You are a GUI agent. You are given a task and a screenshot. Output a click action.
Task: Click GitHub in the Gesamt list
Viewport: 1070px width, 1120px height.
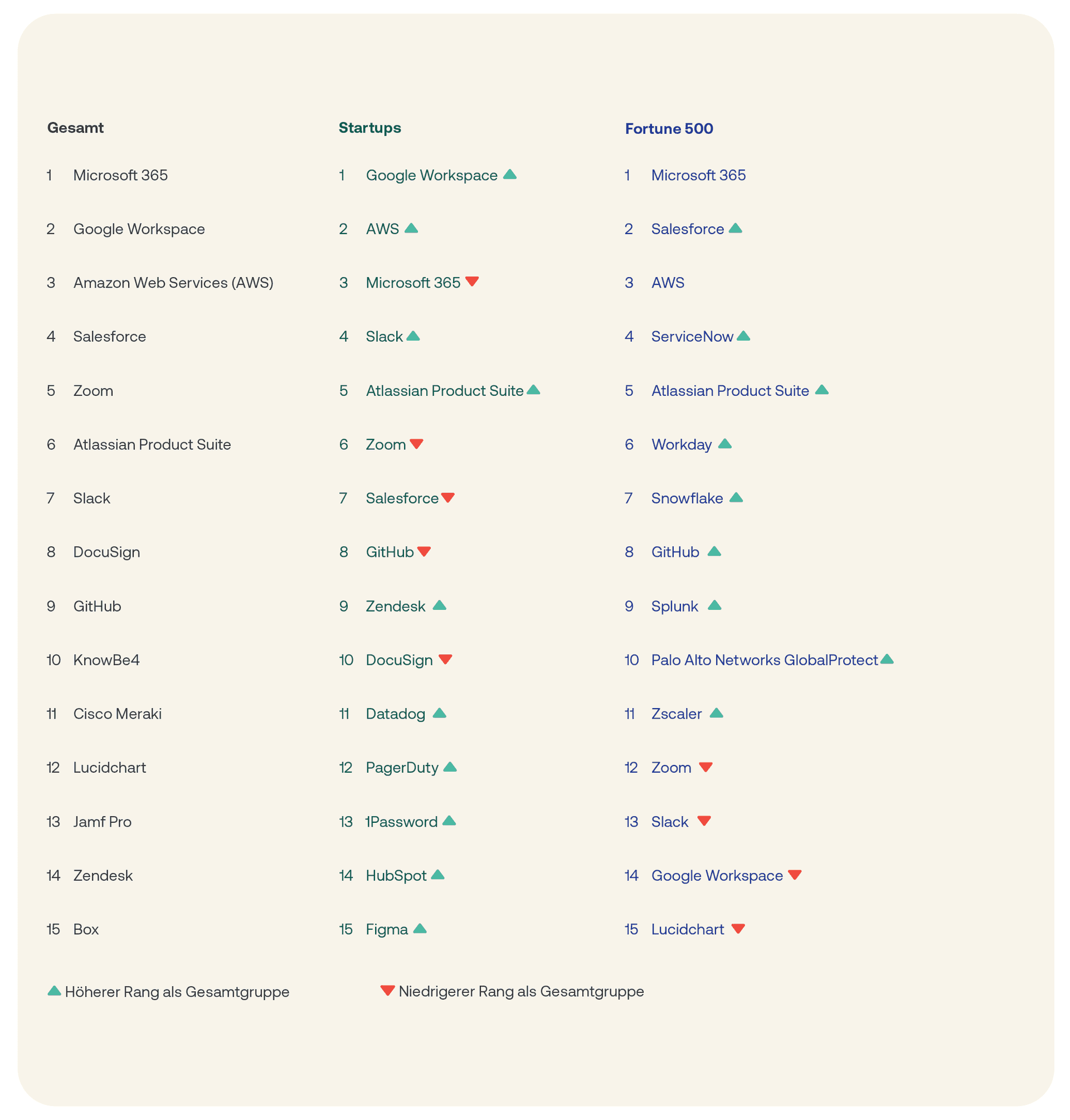click(x=97, y=606)
